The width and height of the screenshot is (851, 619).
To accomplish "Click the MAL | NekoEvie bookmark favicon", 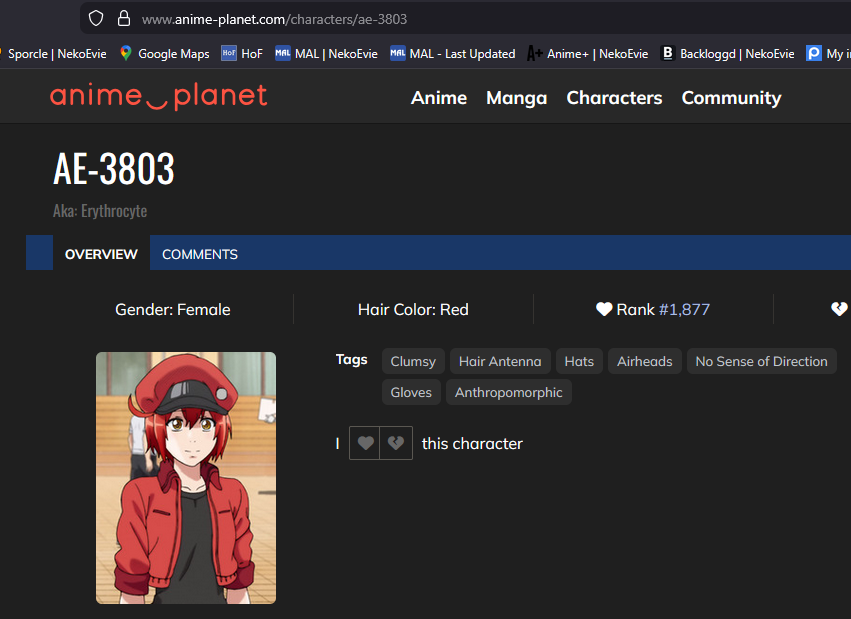I will pos(283,53).
